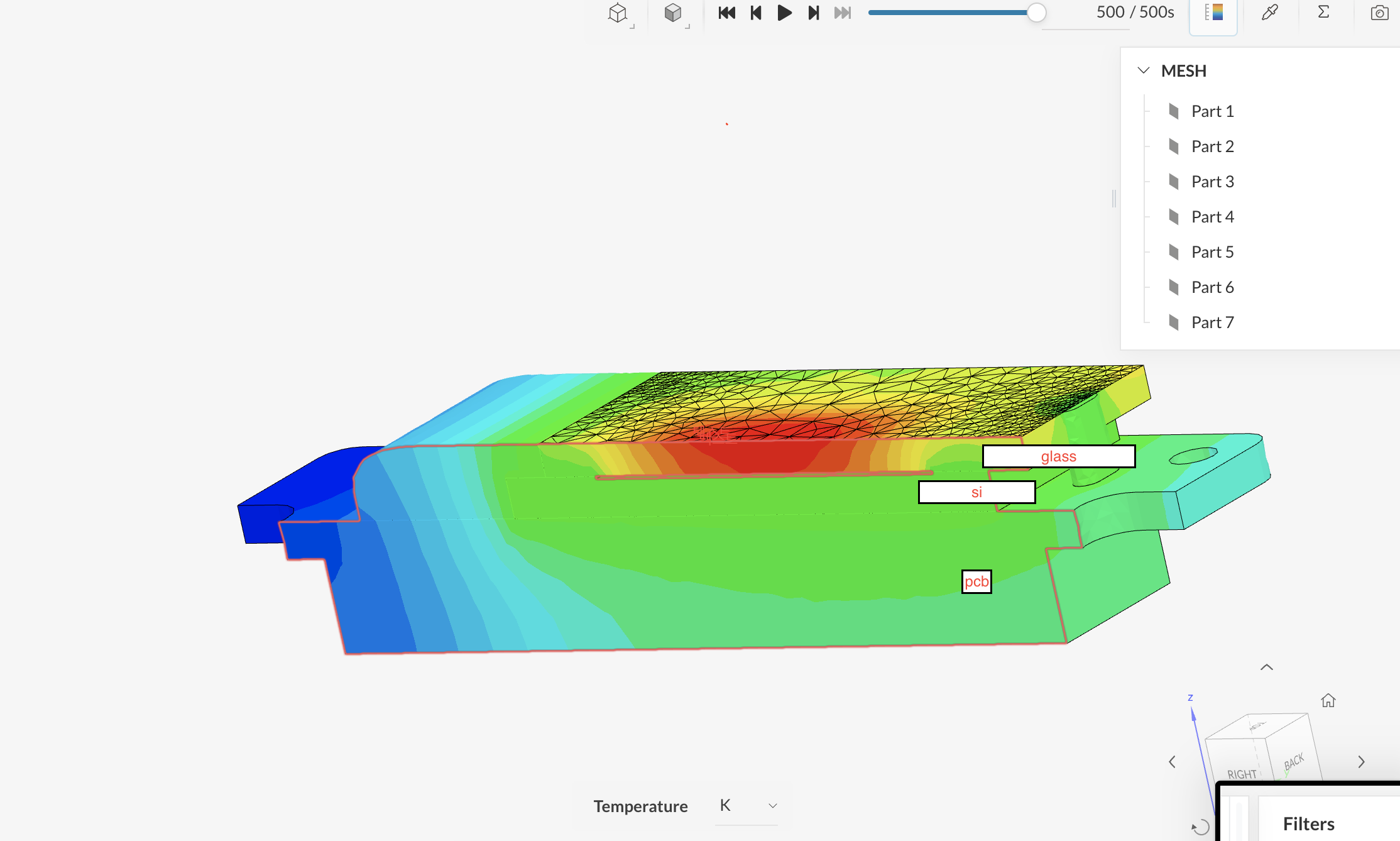
Task: Play the simulation animation
Action: (784, 12)
